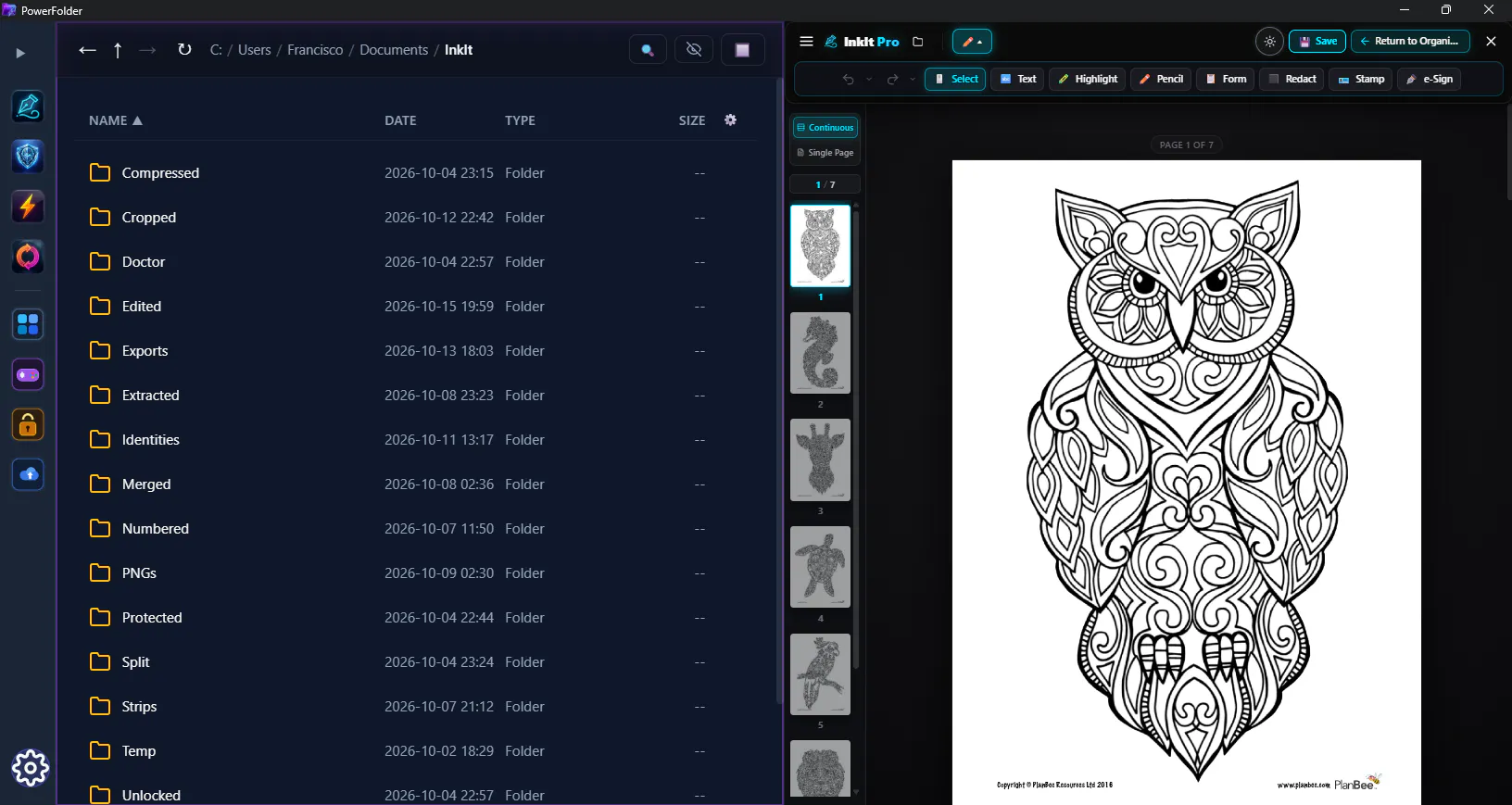Select the page 3 giraffe thumbnail
Screen dimensions: 1512x805
820,460
